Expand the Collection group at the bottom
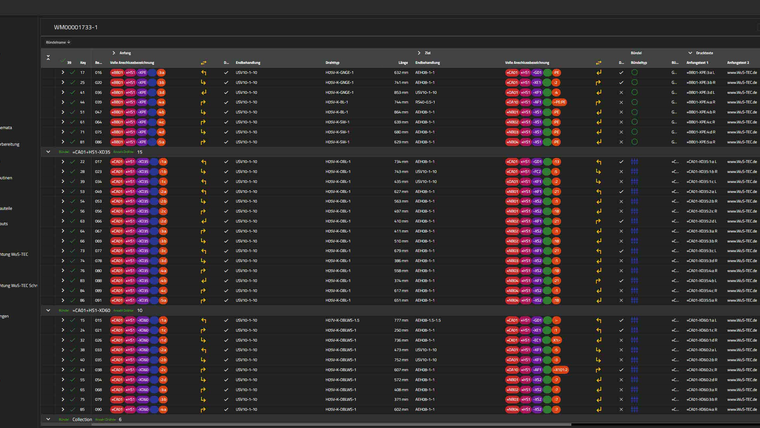The width and height of the screenshot is (760, 428). (48, 419)
